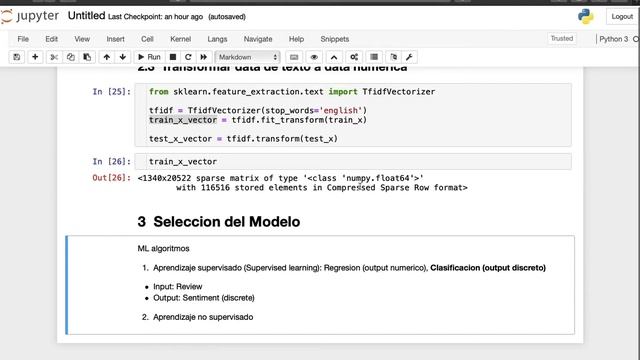Viewport: 640px width, 360px height.
Task: Click the Out[26] sparse matrix output text
Action: (302, 183)
